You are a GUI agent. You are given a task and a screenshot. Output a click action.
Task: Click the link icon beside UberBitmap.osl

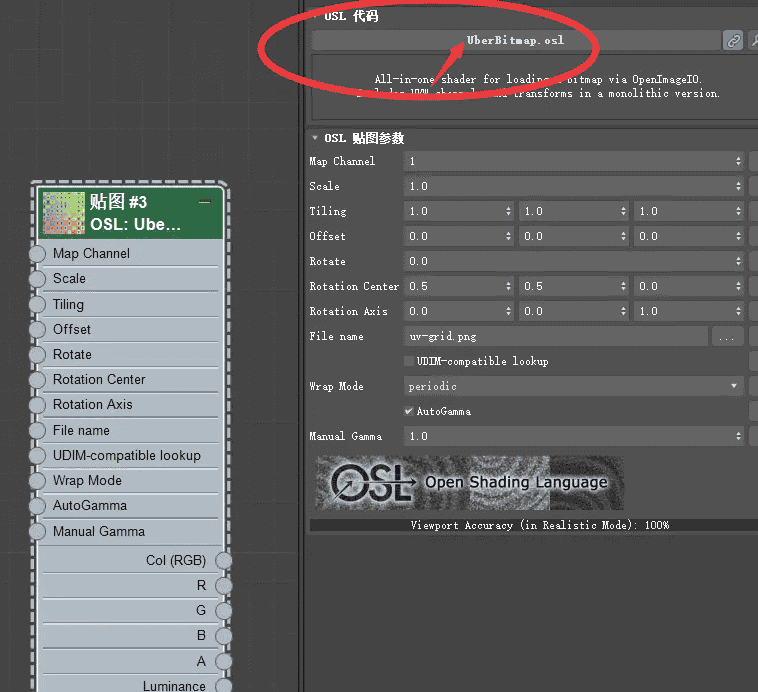pos(733,41)
